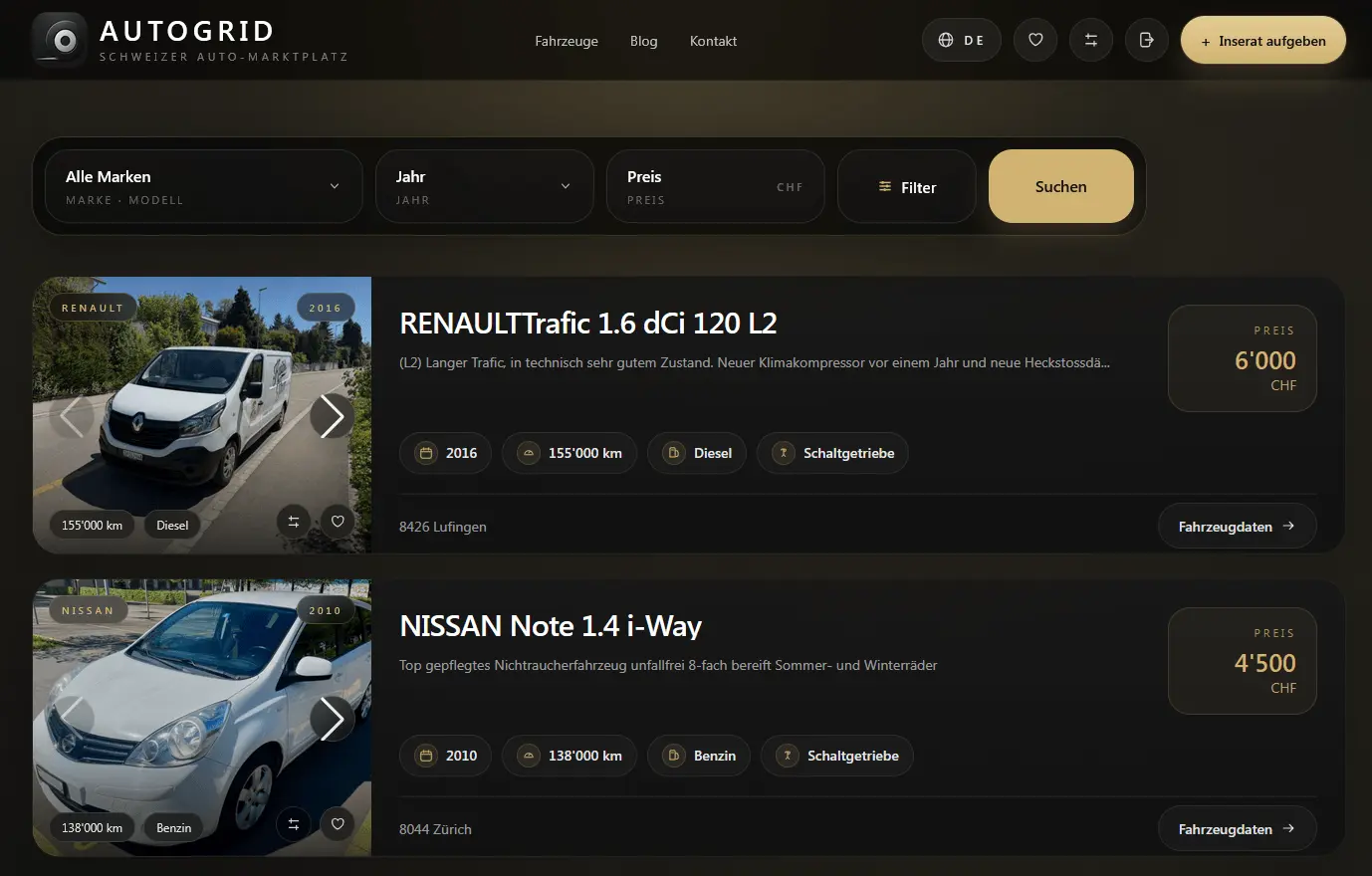
Task: Click the 2010 year badge on photo
Action: 326,610
